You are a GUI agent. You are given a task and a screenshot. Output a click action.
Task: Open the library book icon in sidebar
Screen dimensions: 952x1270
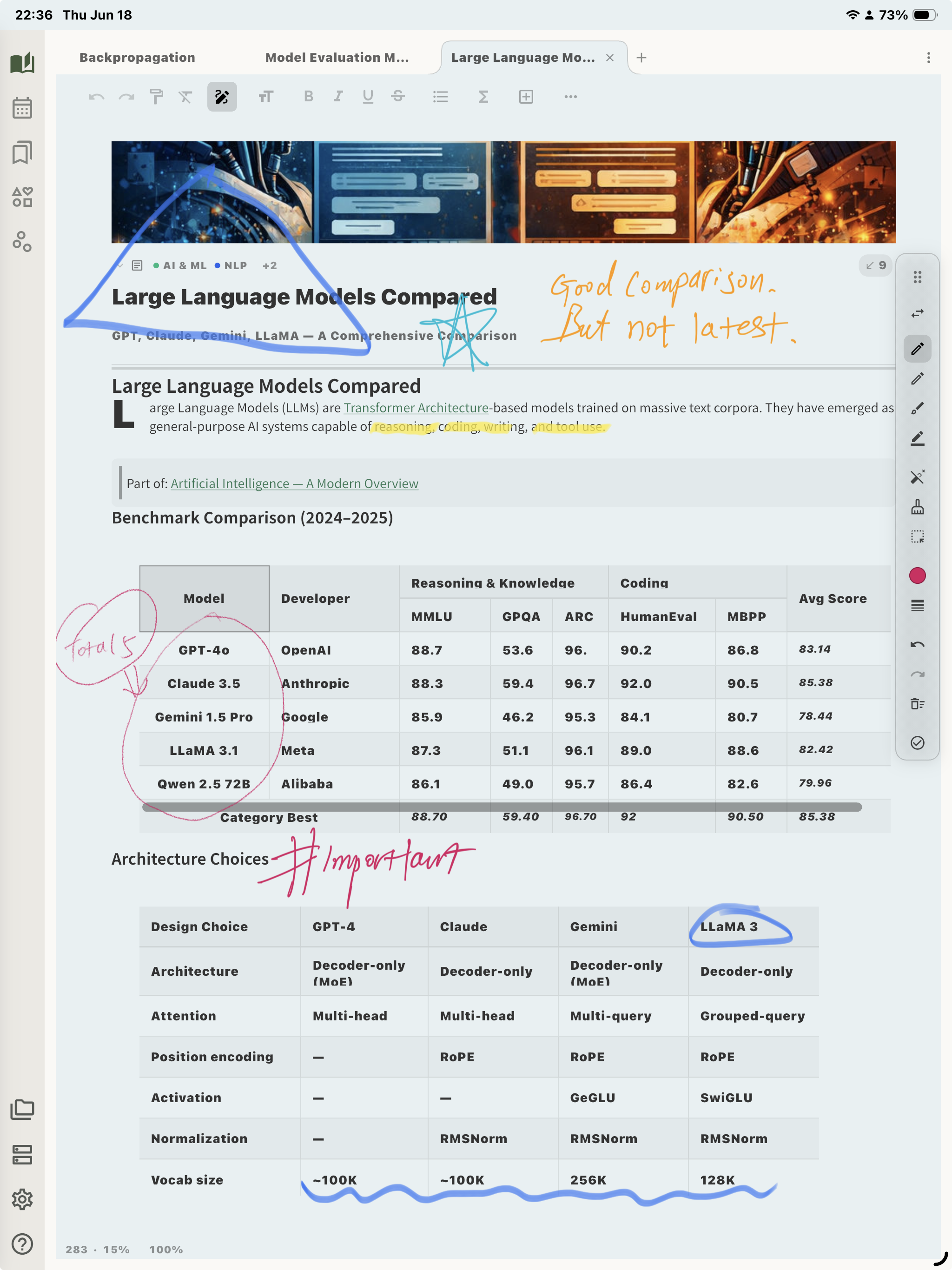tap(22, 63)
